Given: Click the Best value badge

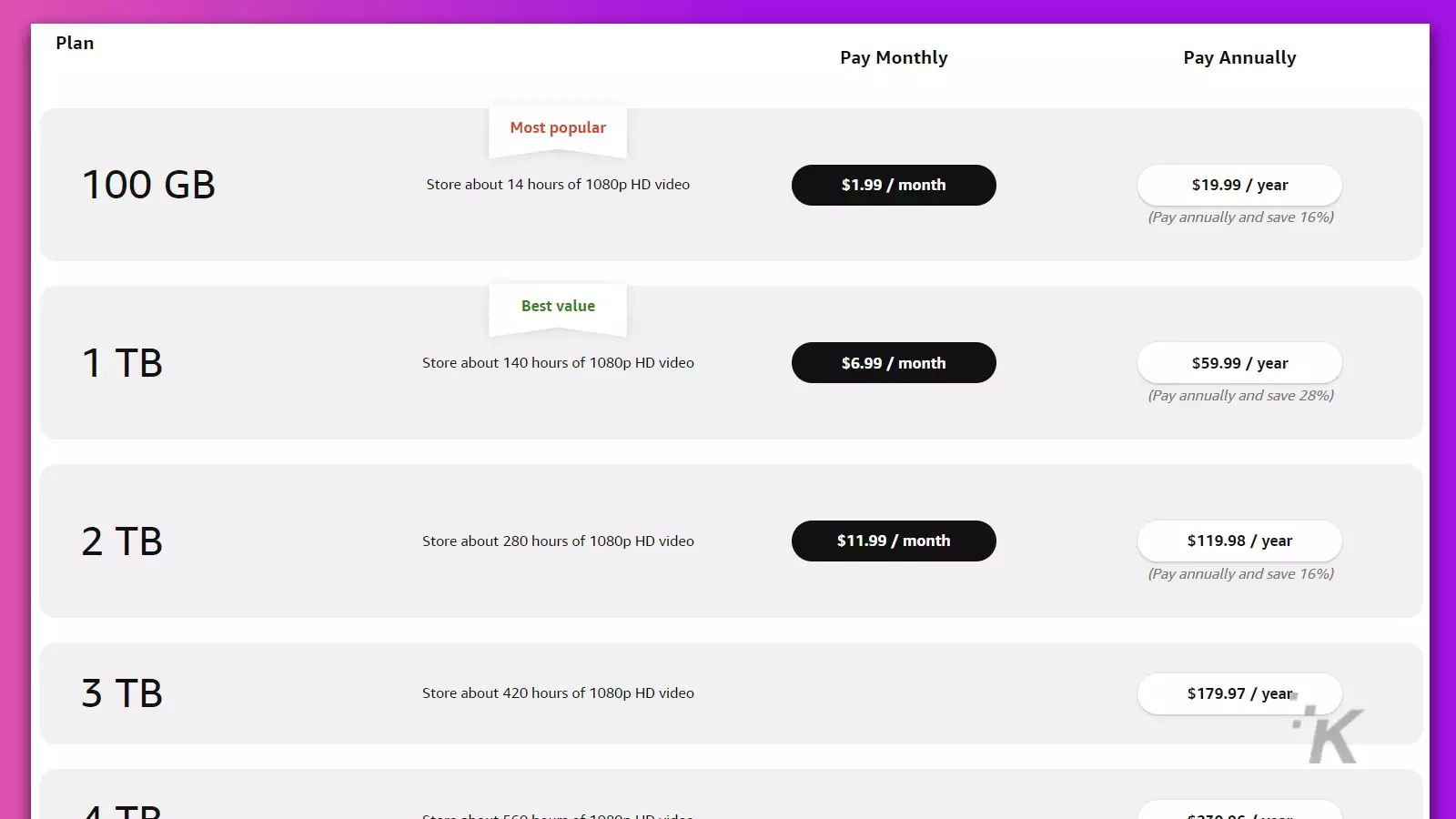Looking at the screenshot, I should 558,307.
